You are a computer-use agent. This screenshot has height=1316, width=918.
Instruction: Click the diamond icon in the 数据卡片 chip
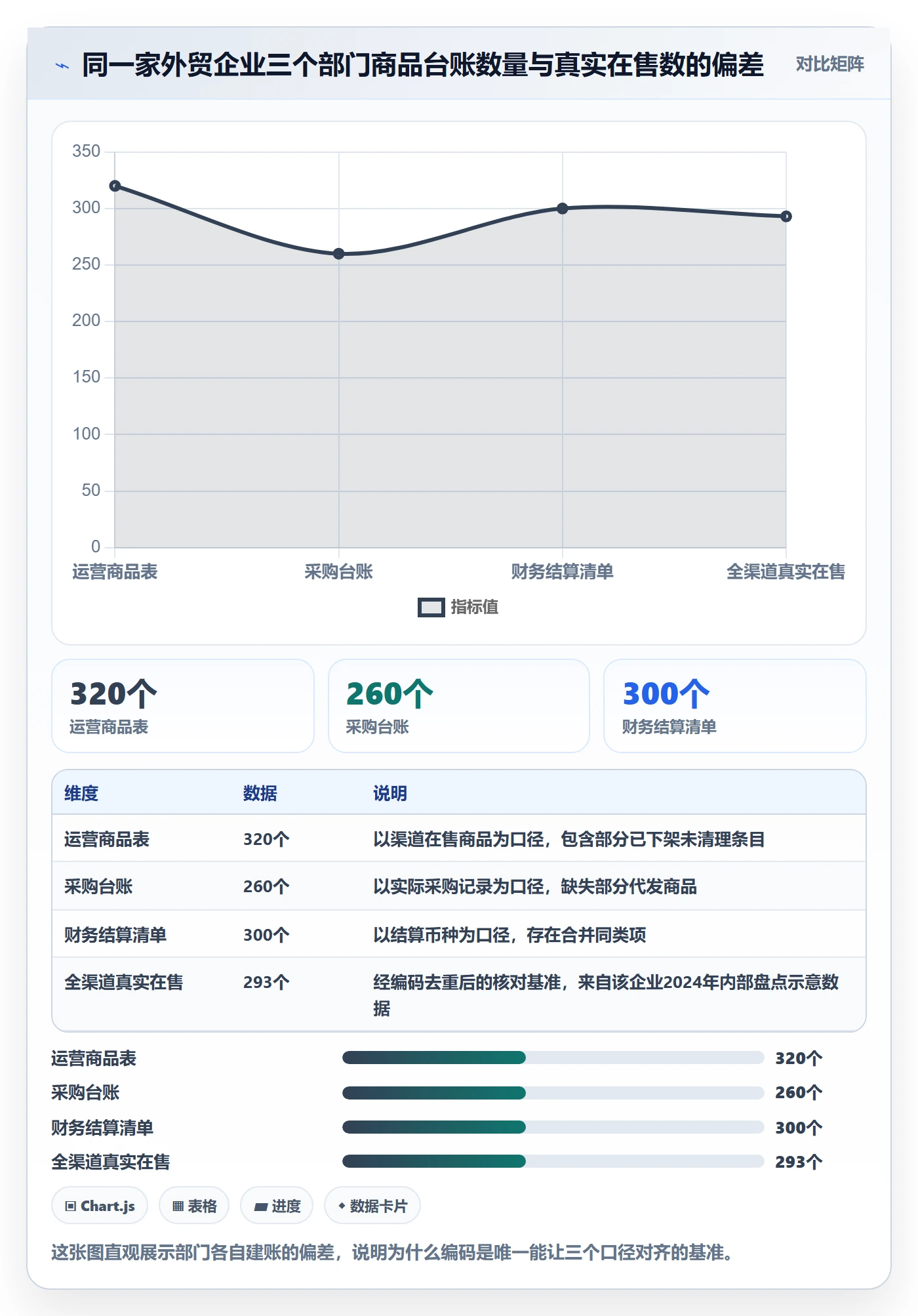(x=342, y=1206)
